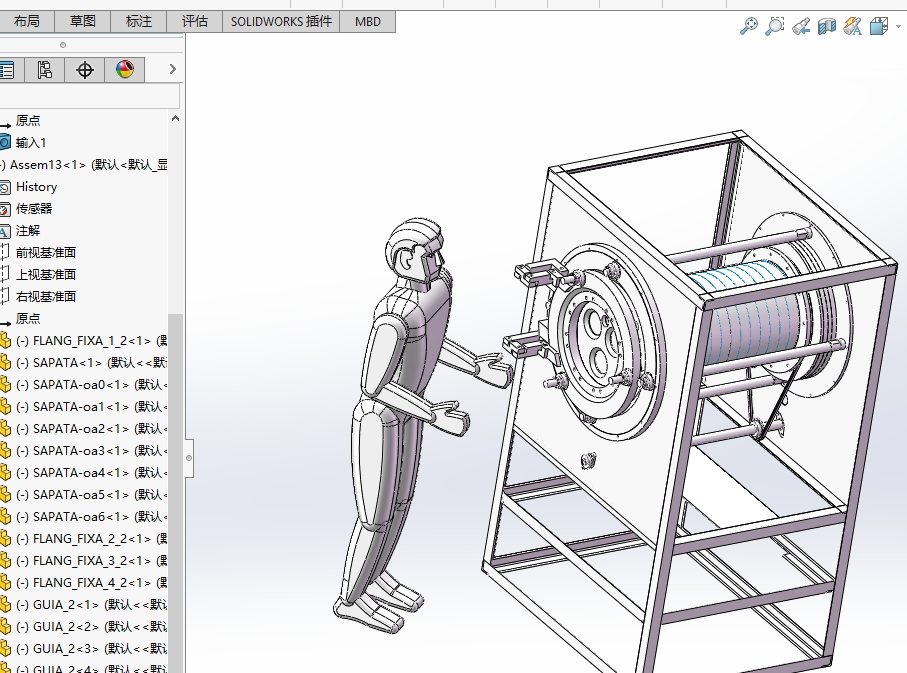Select the History item in feature tree

click(36, 187)
